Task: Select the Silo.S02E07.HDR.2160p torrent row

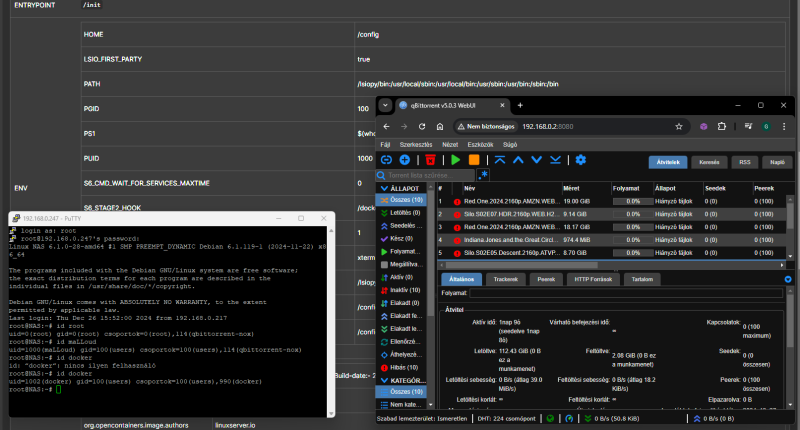Action: pos(611,214)
